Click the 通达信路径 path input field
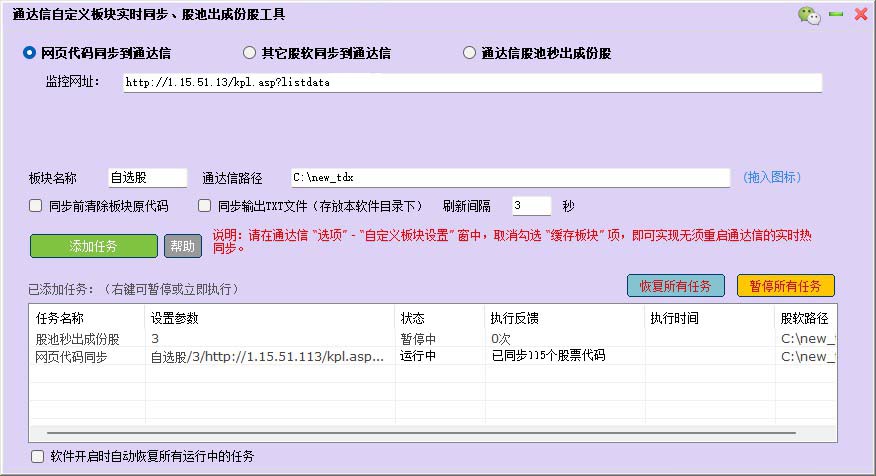This screenshot has width=876, height=476. (x=509, y=177)
